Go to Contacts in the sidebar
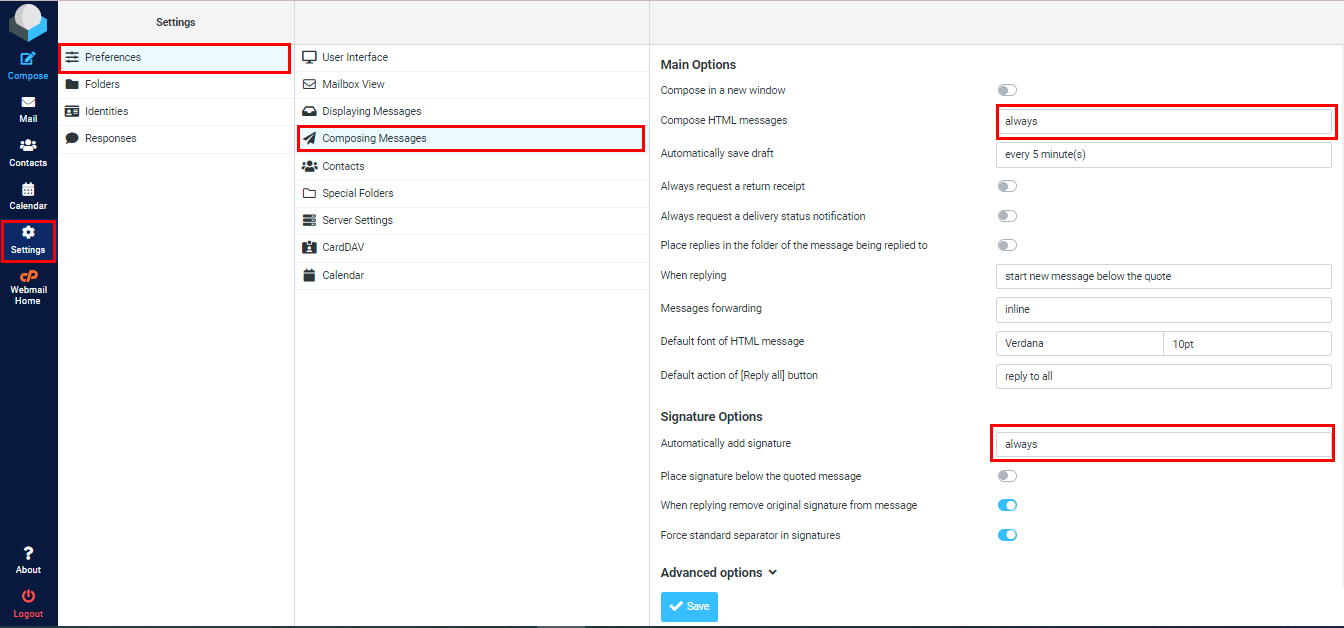This screenshot has height=628, width=1344. pyautogui.click(x=28, y=146)
